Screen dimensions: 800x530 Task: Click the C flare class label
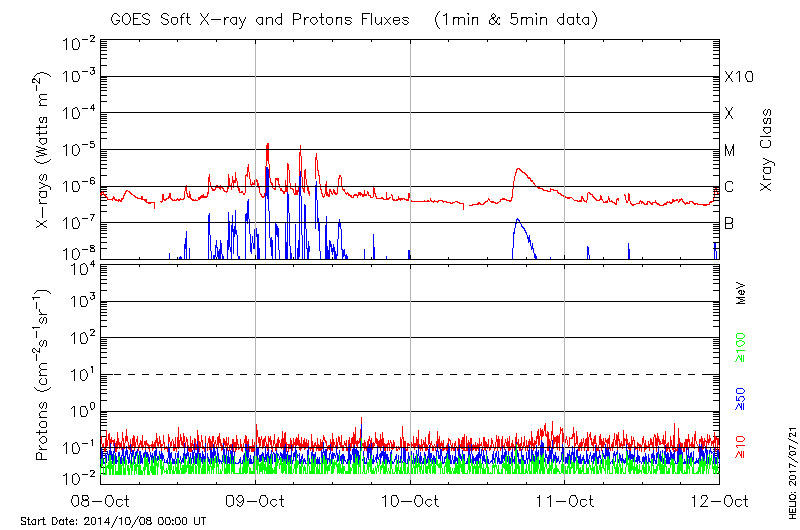729,187
